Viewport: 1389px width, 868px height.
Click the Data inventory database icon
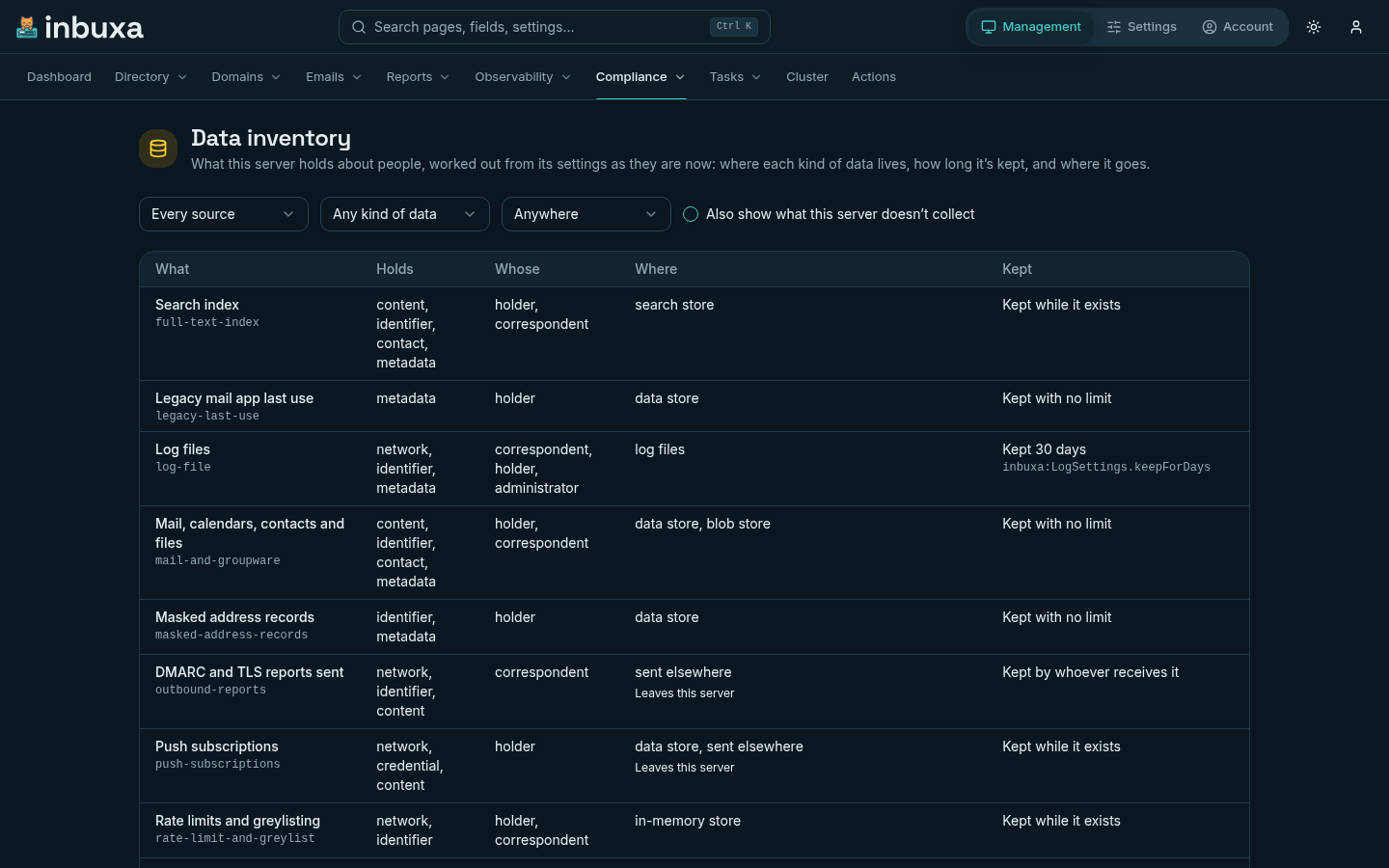pos(158,149)
